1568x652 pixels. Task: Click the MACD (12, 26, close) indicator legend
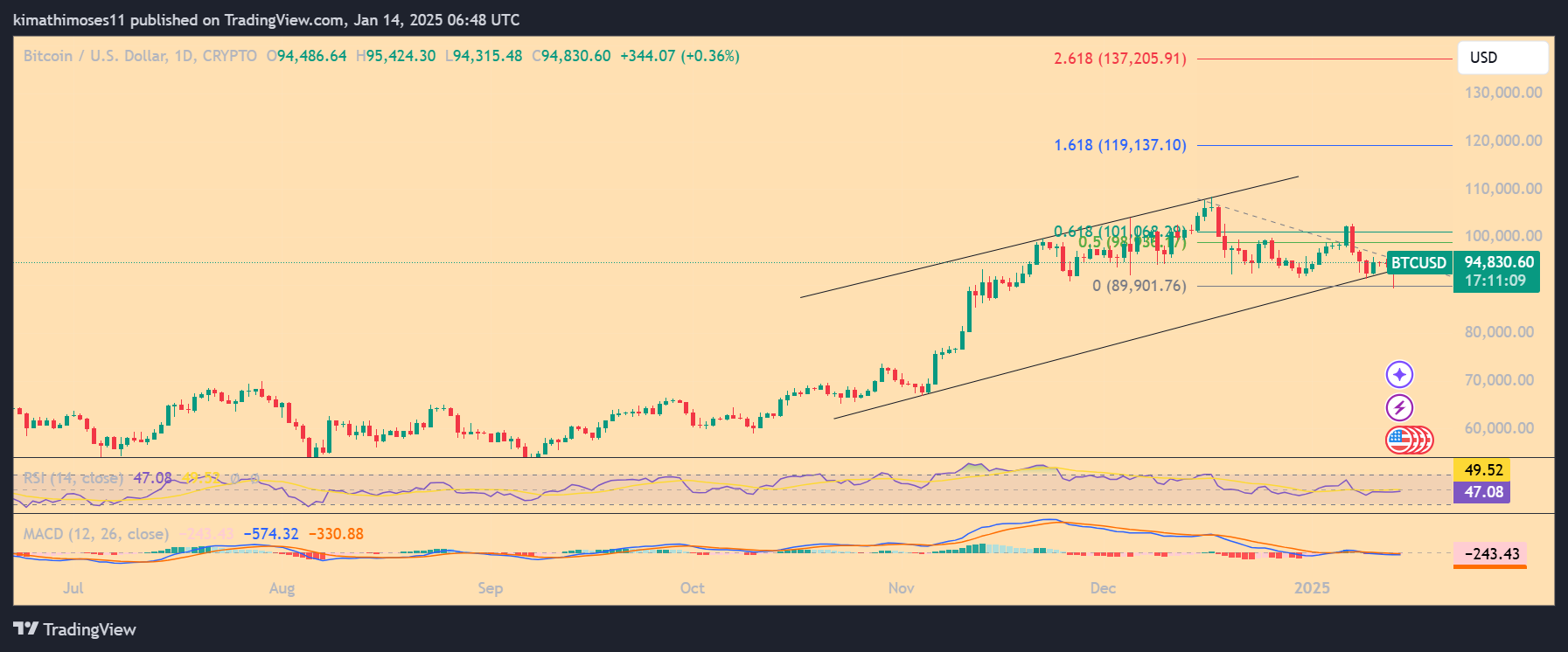coord(95,534)
